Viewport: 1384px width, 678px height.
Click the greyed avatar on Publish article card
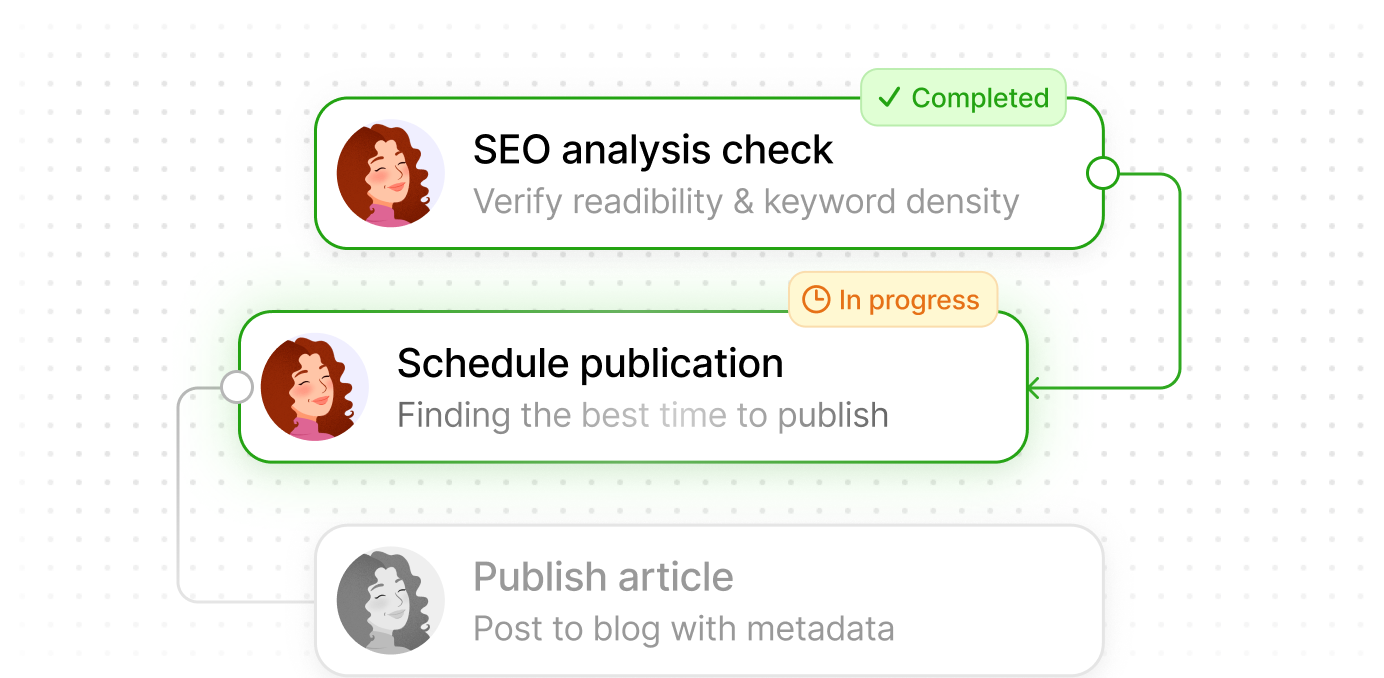click(x=390, y=600)
